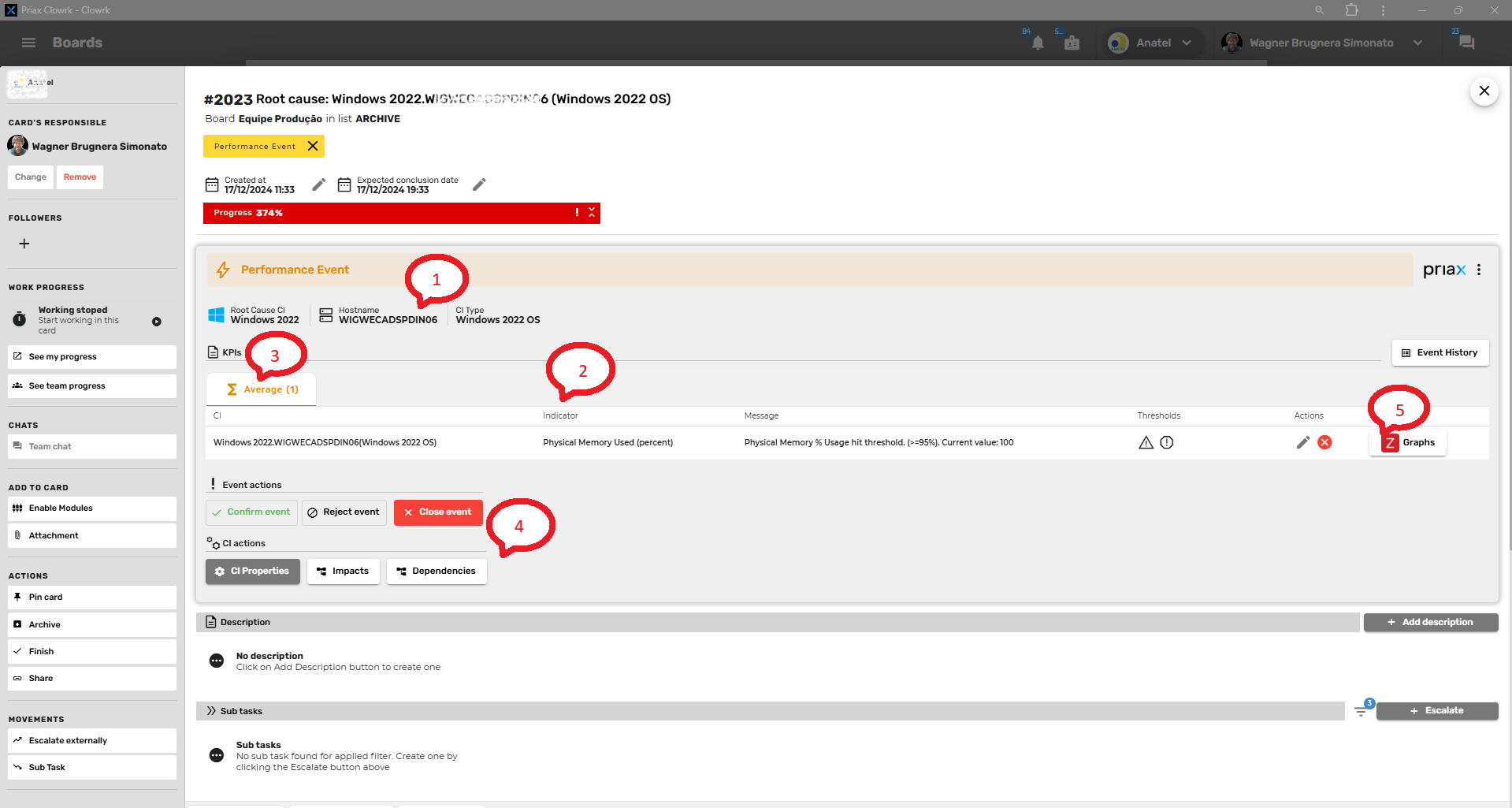Confirm the event
Image resolution: width=1512 pixels, height=808 pixels.
251,512
